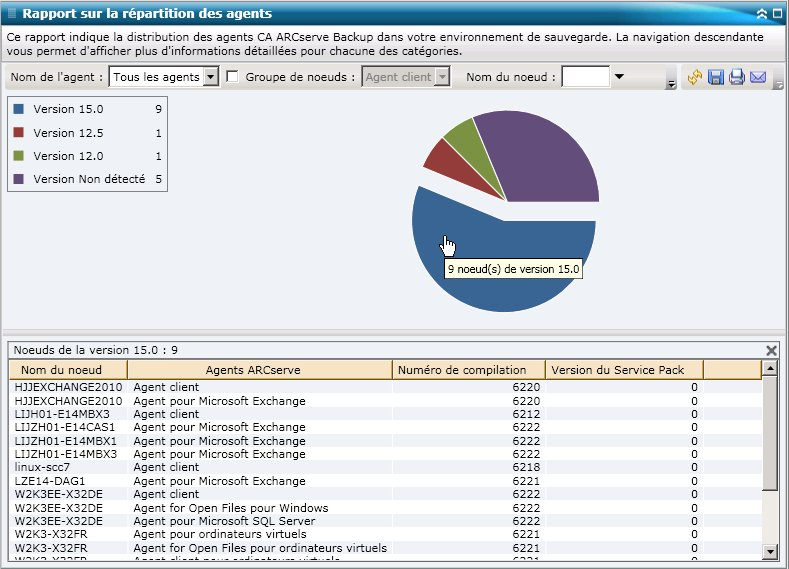Save the report with the diskette icon
Image resolution: width=789 pixels, height=569 pixels.
[x=716, y=77]
